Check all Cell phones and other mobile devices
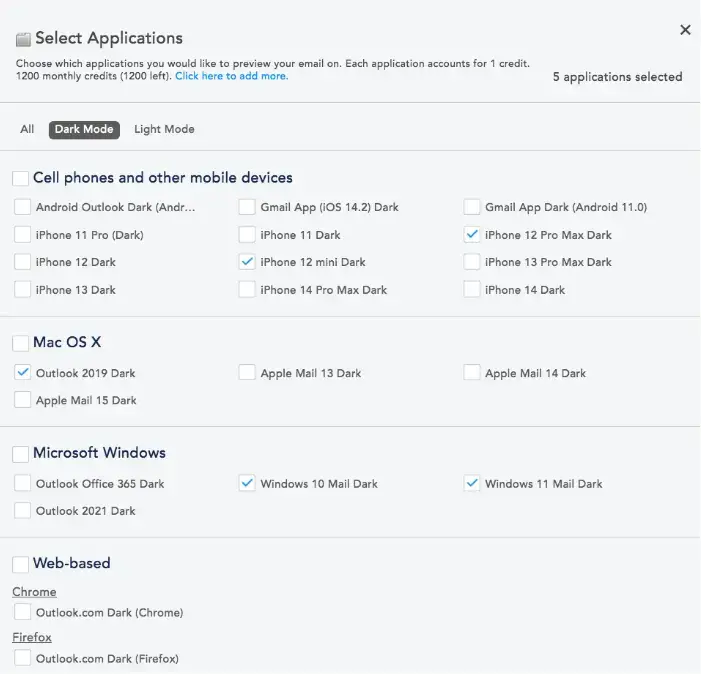 [x=21, y=178]
